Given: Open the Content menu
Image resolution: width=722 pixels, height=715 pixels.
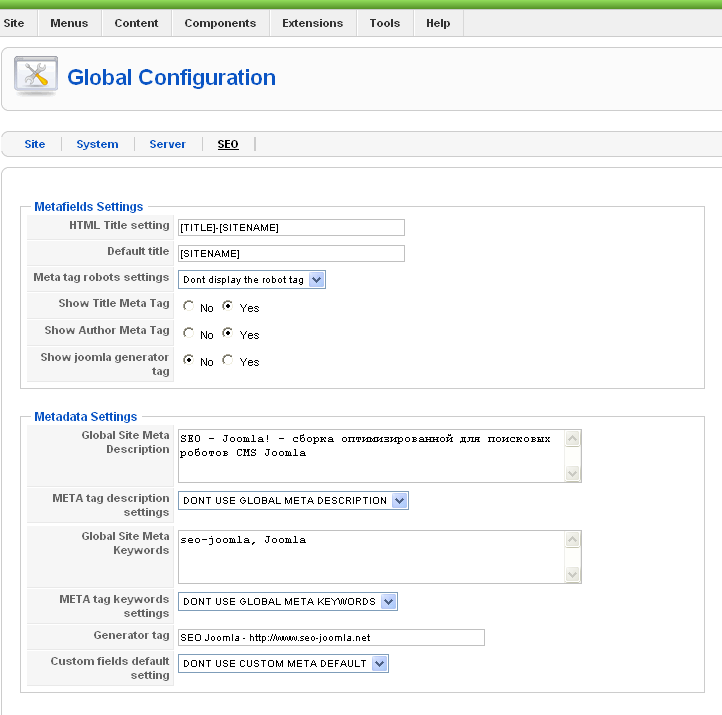Looking at the screenshot, I should 136,23.
